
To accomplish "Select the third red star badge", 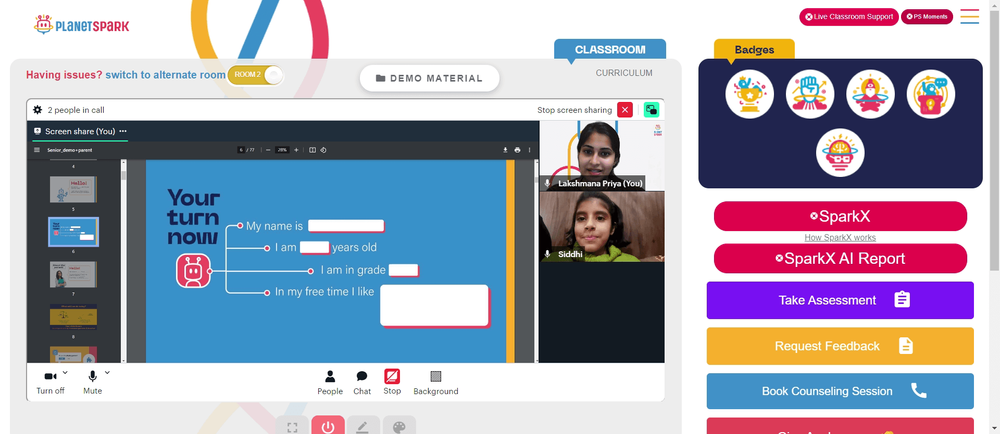I will coord(870,94).
